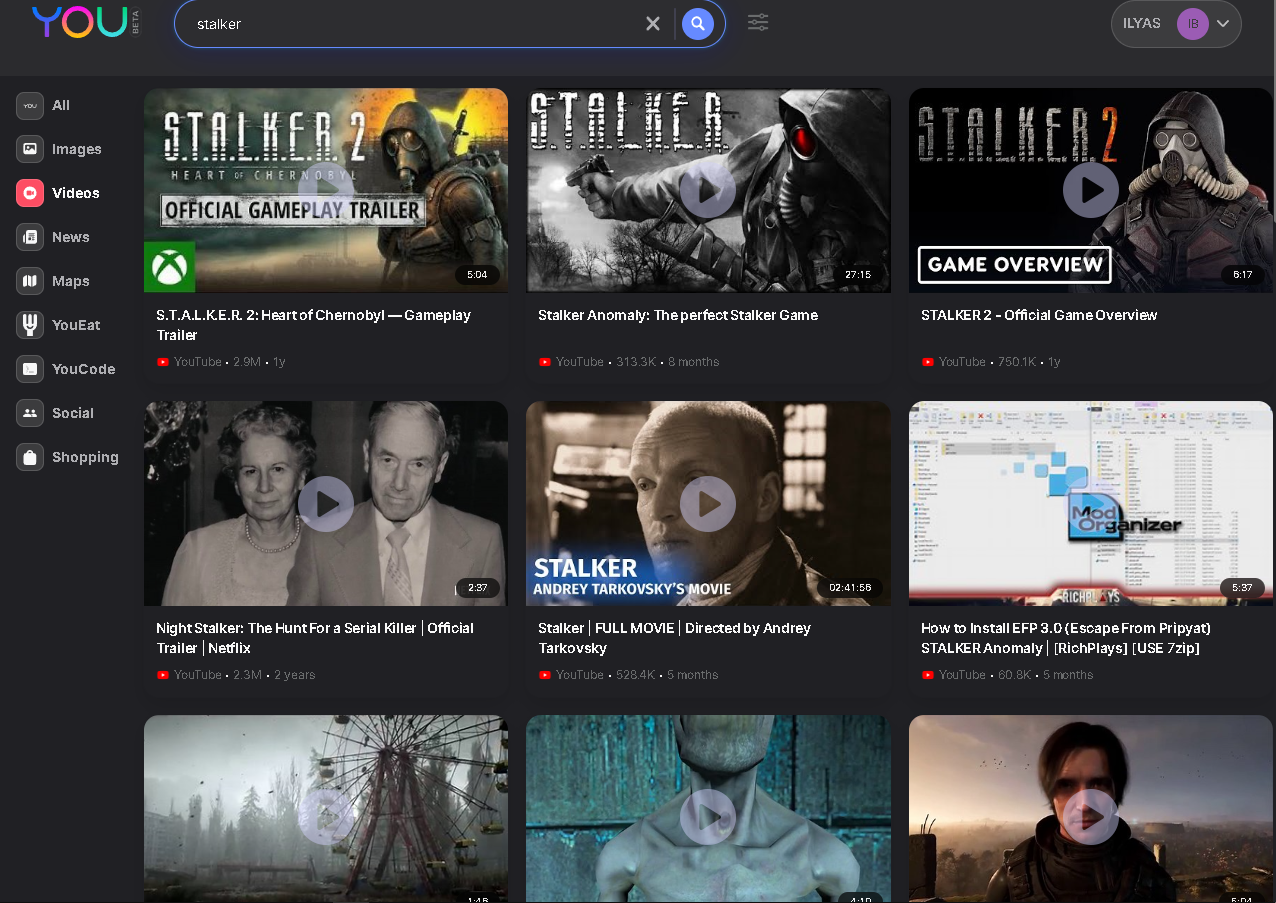Click YouTube source icon under Night Stalker

[x=163, y=675]
